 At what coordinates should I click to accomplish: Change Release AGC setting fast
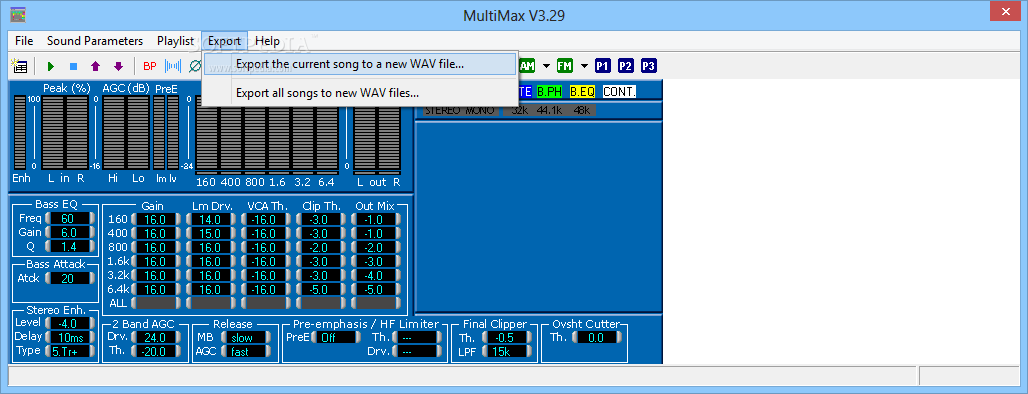[246, 351]
